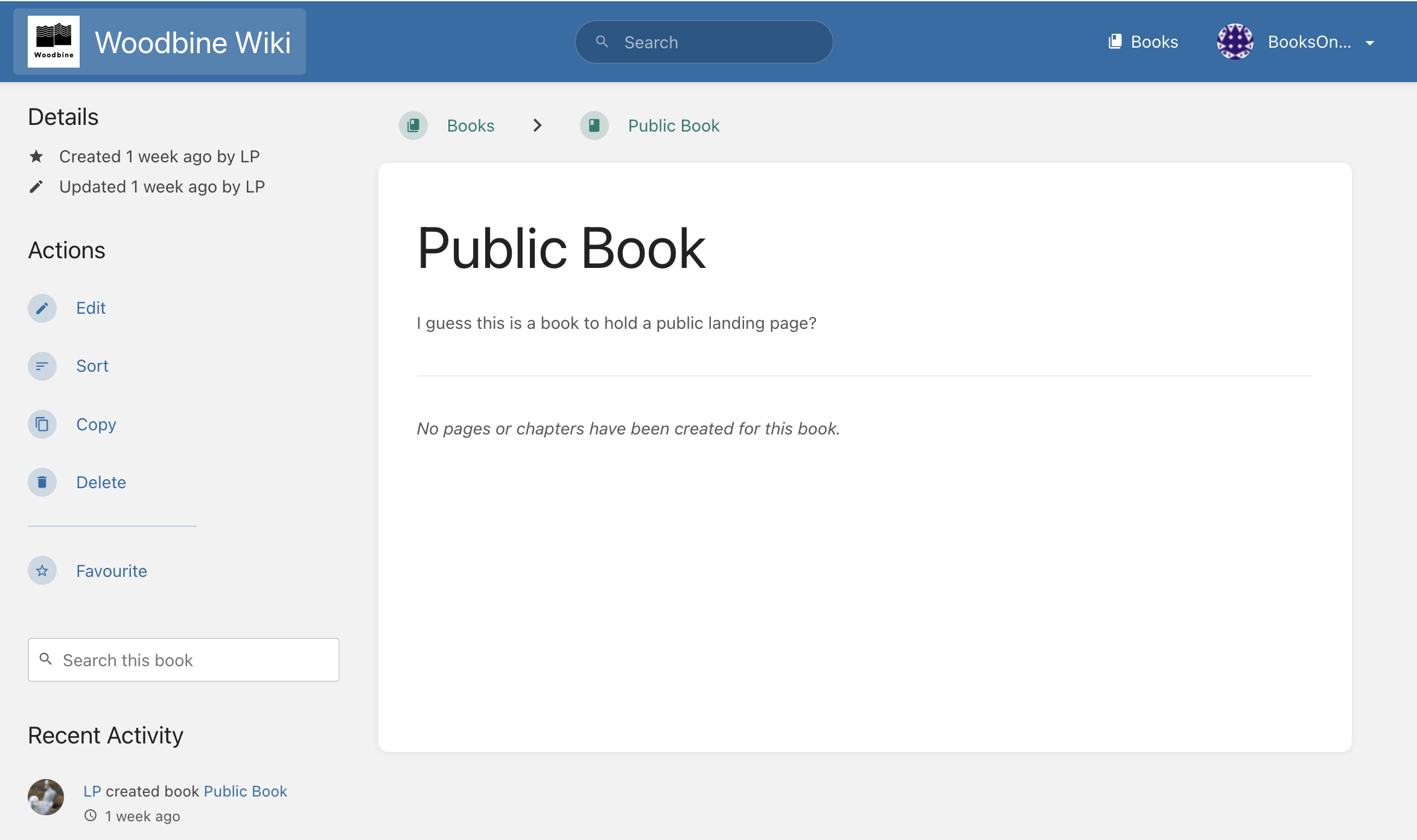This screenshot has width=1417, height=840.
Task: Click the Copy icon in Actions
Action: (42, 424)
